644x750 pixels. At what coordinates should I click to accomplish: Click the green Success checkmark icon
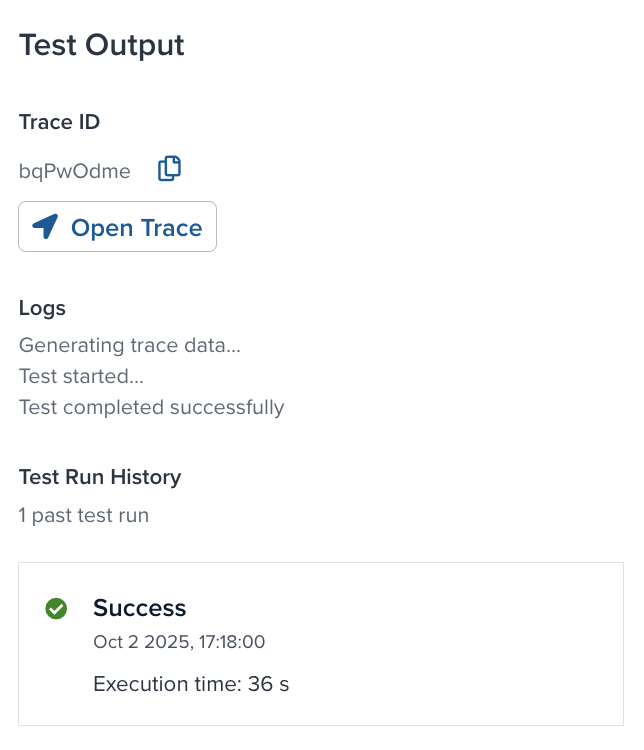coord(56,608)
